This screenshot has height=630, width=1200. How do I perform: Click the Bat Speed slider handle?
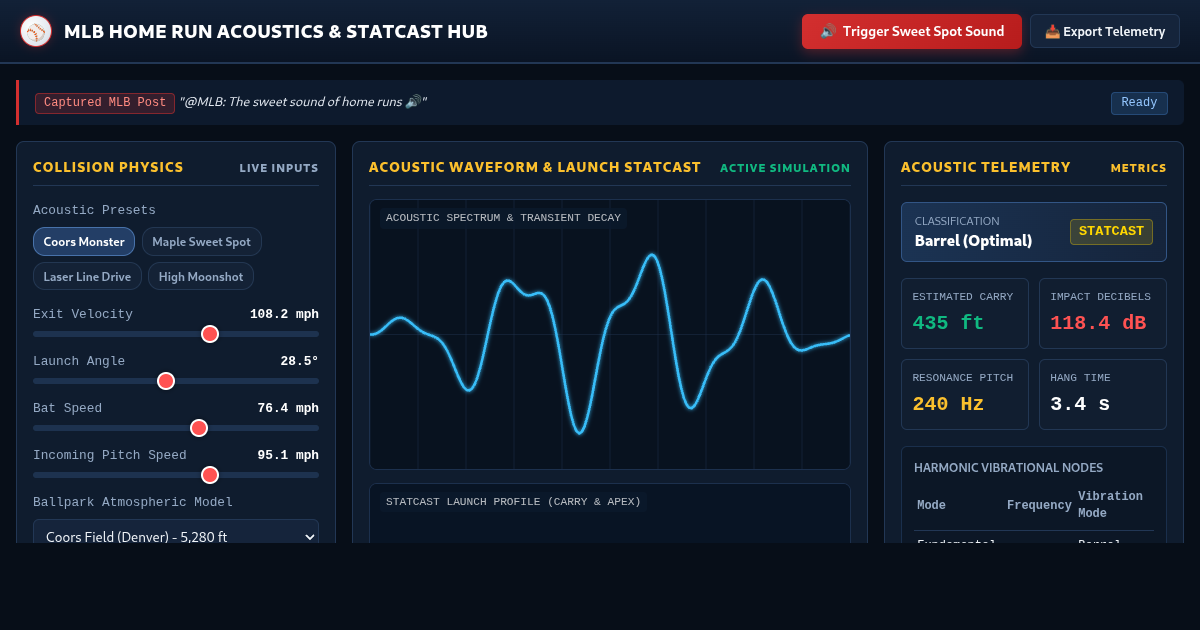[199, 428]
